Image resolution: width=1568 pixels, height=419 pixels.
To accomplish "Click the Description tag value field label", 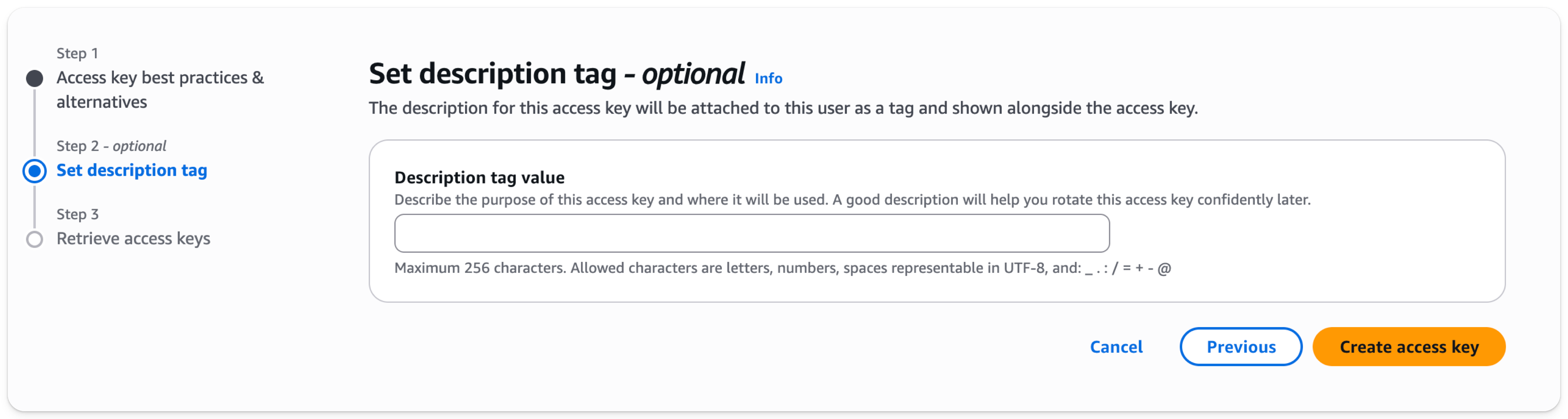I will pos(479,177).
